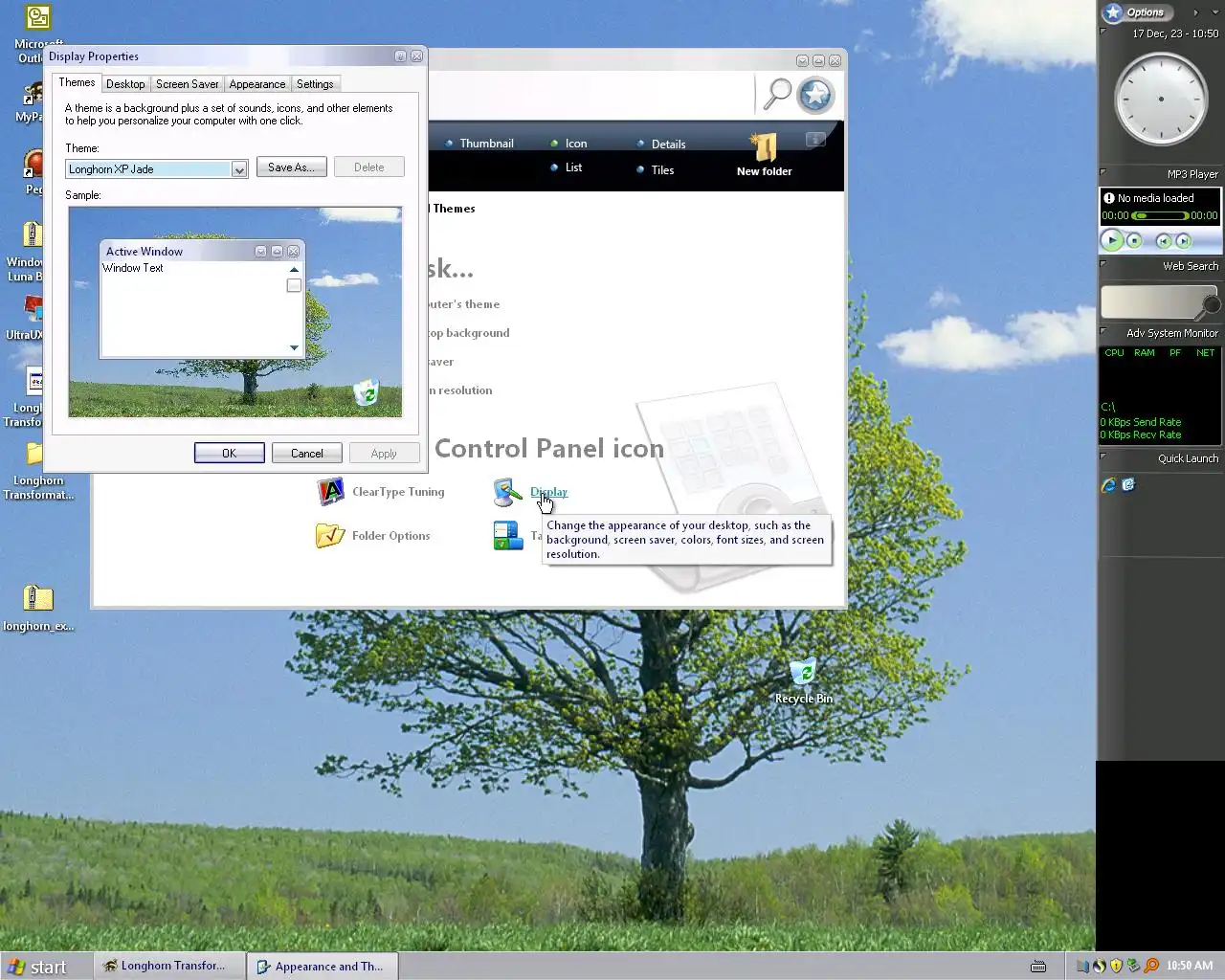Image resolution: width=1225 pixels, height=980 pixels.
Task: Open the down-arrow menu at sidebar top
Action: [1214, 12]
